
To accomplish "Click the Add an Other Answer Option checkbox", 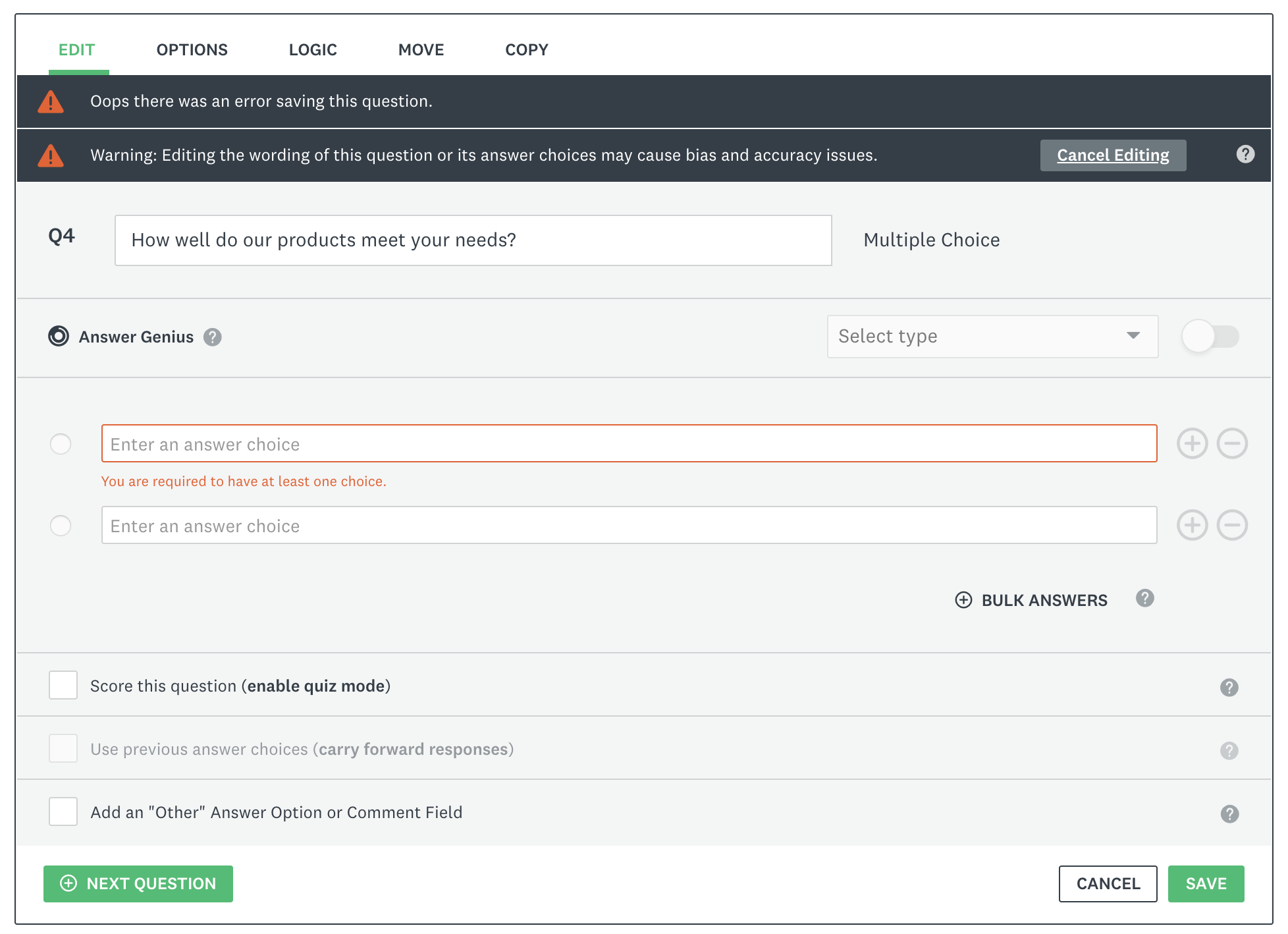I will pyautogui.click(x=63, y=811).
